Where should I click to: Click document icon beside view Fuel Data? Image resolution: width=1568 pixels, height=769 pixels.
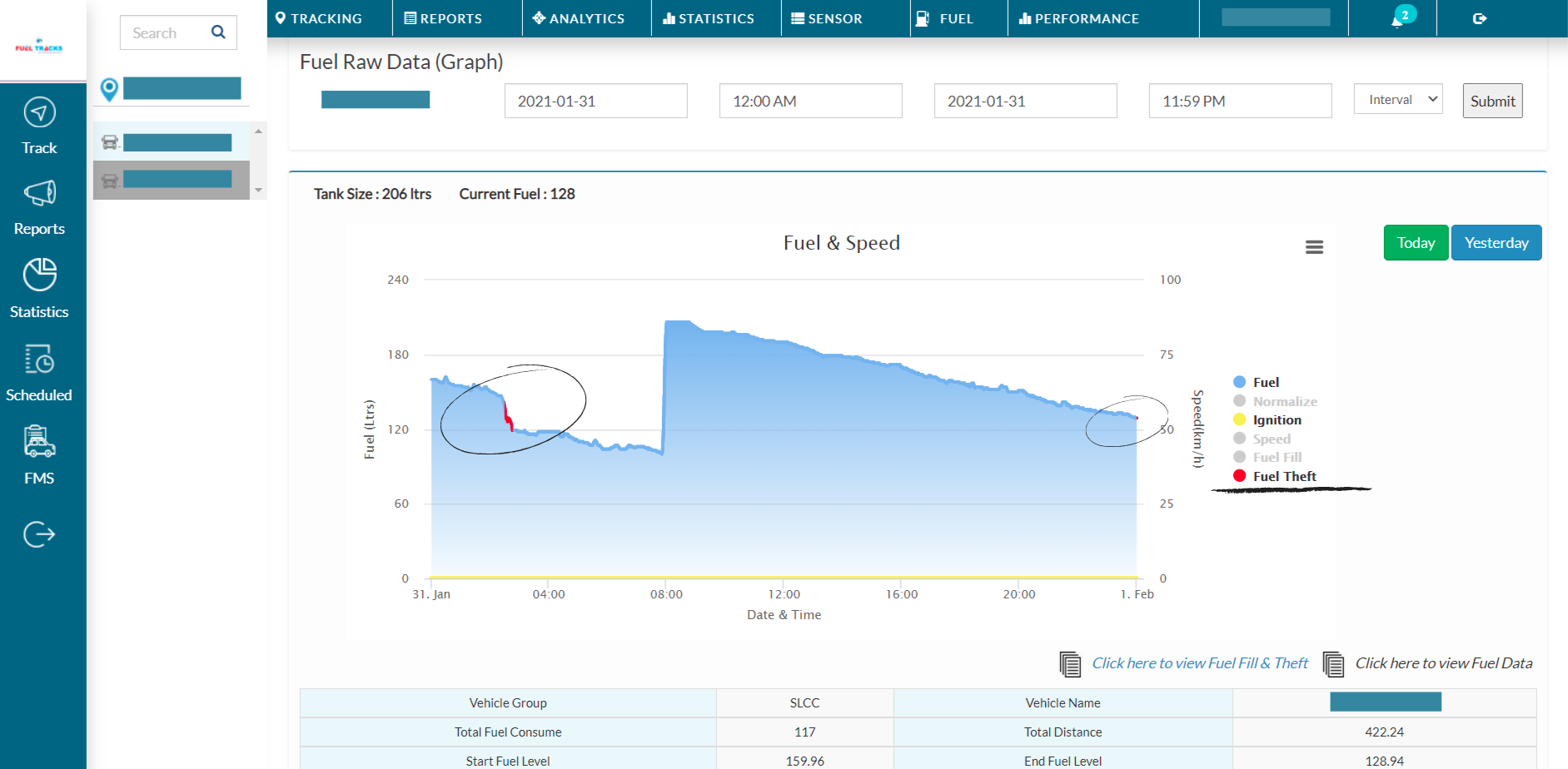point(1333,664)
